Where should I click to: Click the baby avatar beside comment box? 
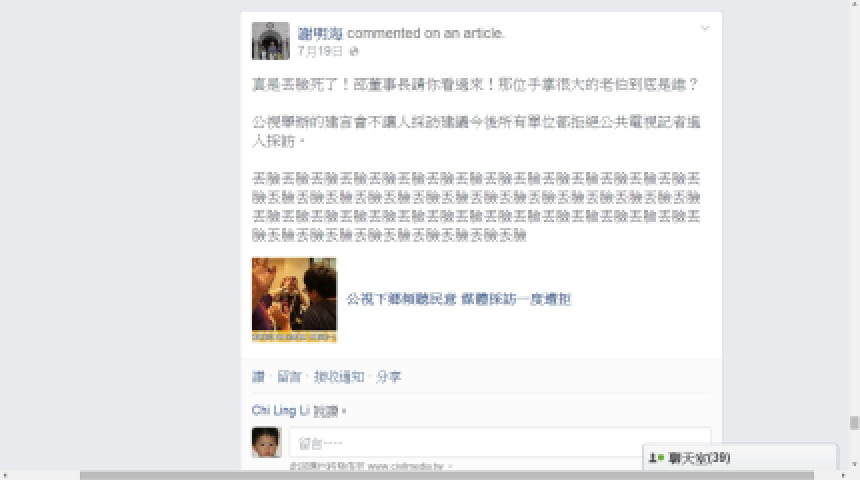[266, 442]
